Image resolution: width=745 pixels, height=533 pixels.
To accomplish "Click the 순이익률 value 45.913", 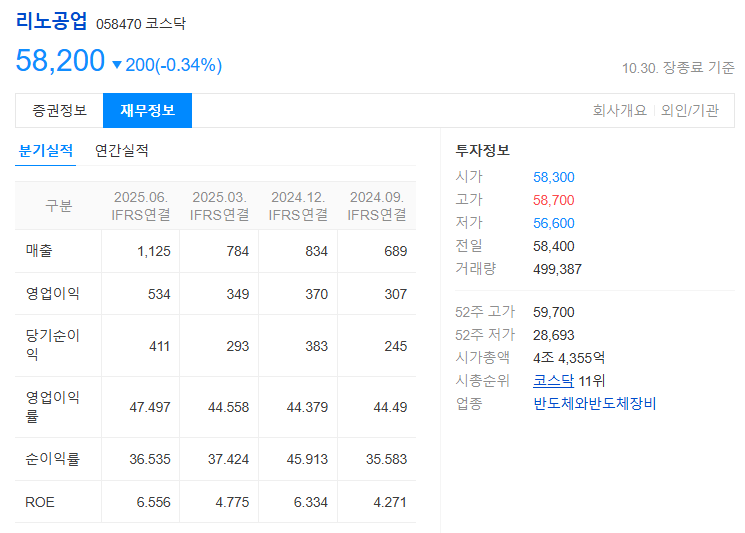I will tap(307, 459).
